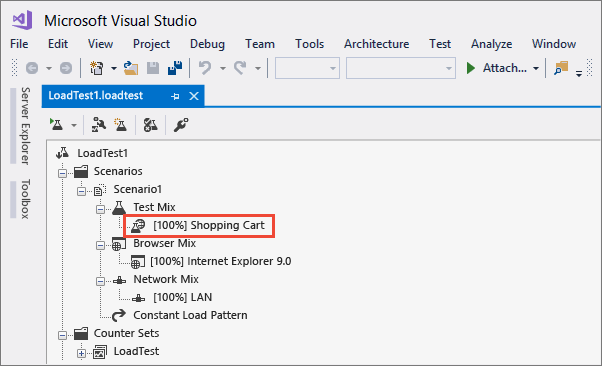Image resolution: width=602 pixels, height=366 pixels.
Task: Click the Navigate Forward toolbar arrow
Action: pyautogui.click(x=66, y=68)
